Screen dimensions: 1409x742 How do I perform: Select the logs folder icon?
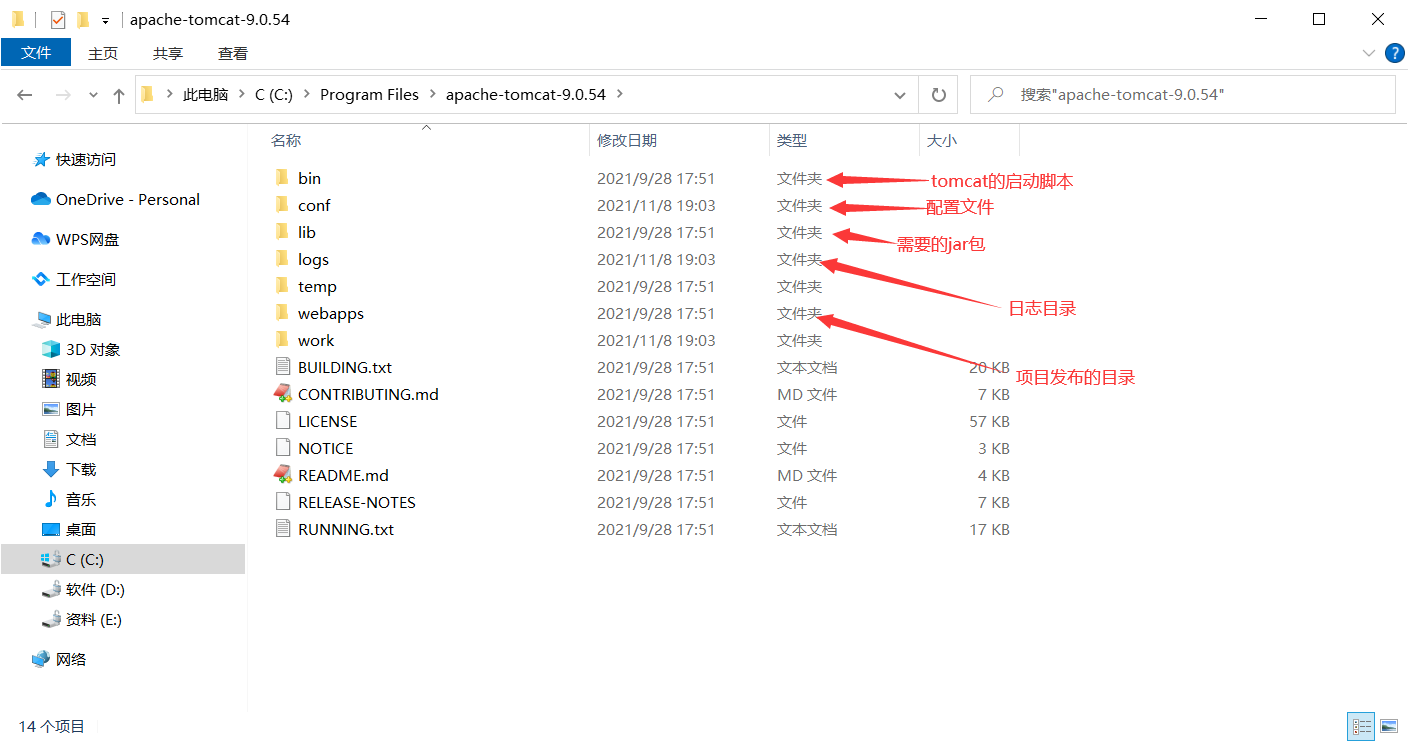[281, 259]
